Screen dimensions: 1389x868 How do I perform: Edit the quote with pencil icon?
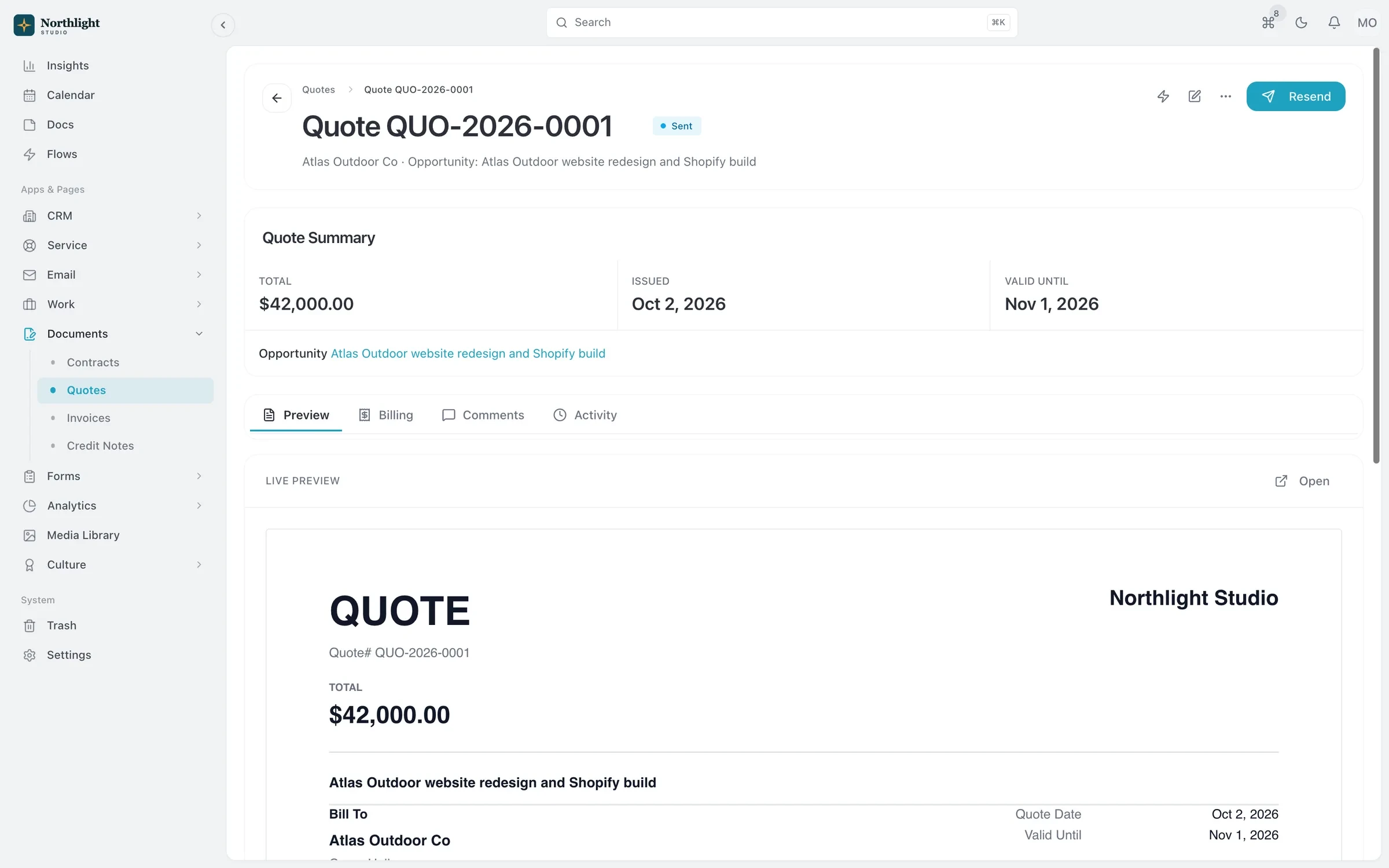[1195, 97]
